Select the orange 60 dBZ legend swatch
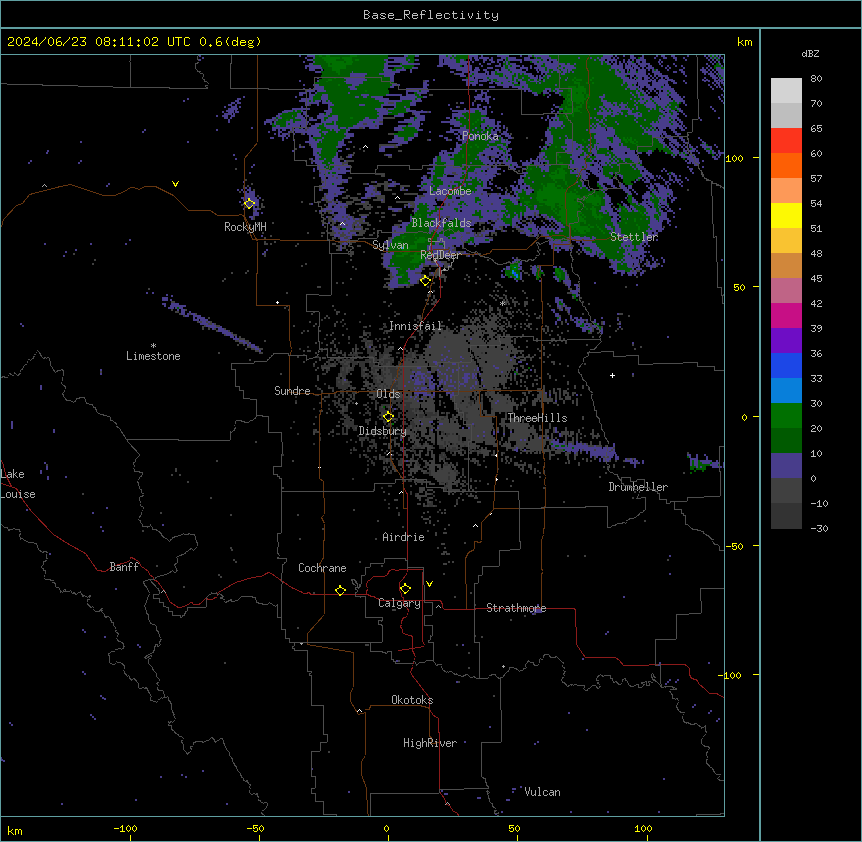 [786, 165]
